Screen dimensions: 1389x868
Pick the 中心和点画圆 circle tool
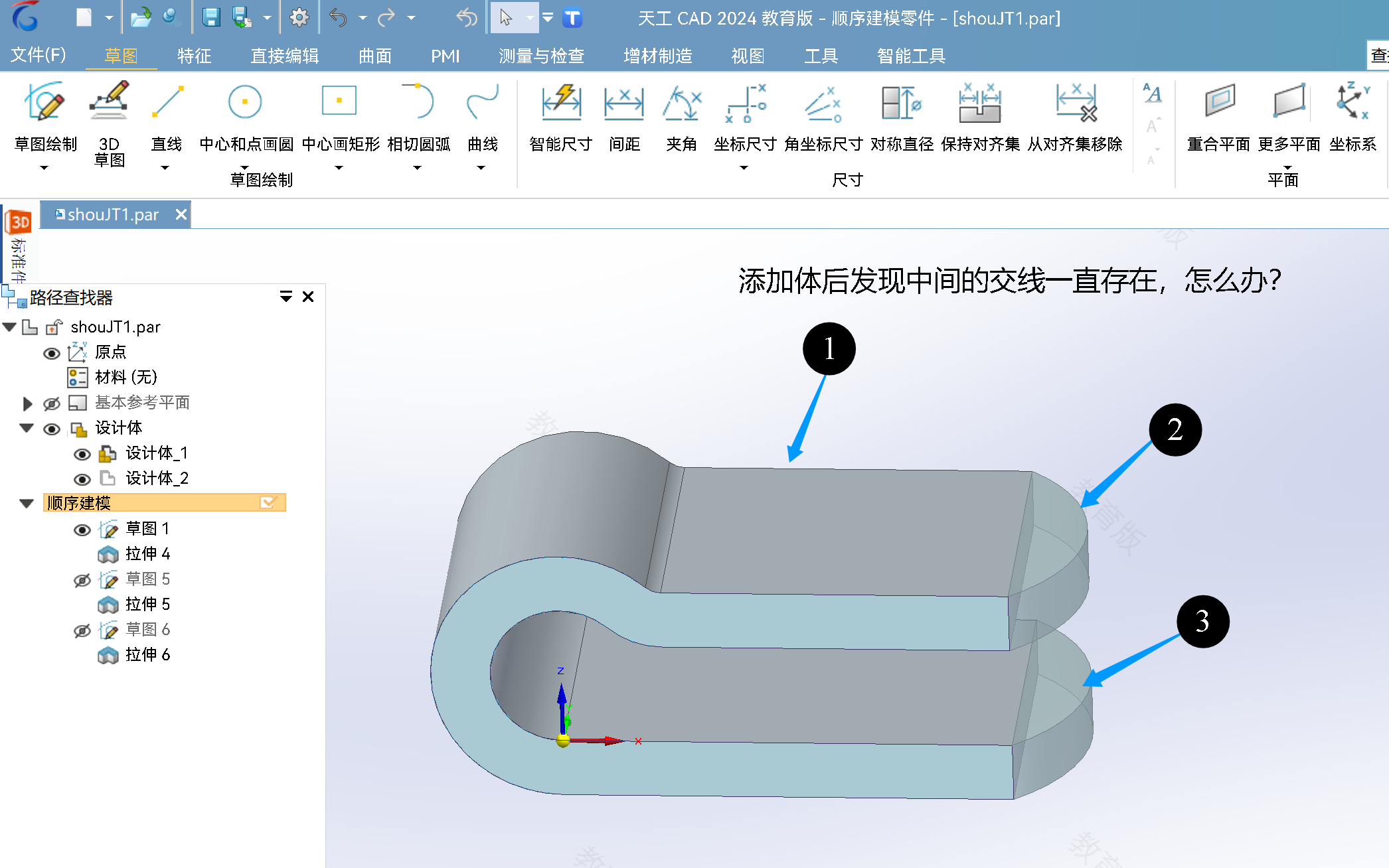click(246, 116)
